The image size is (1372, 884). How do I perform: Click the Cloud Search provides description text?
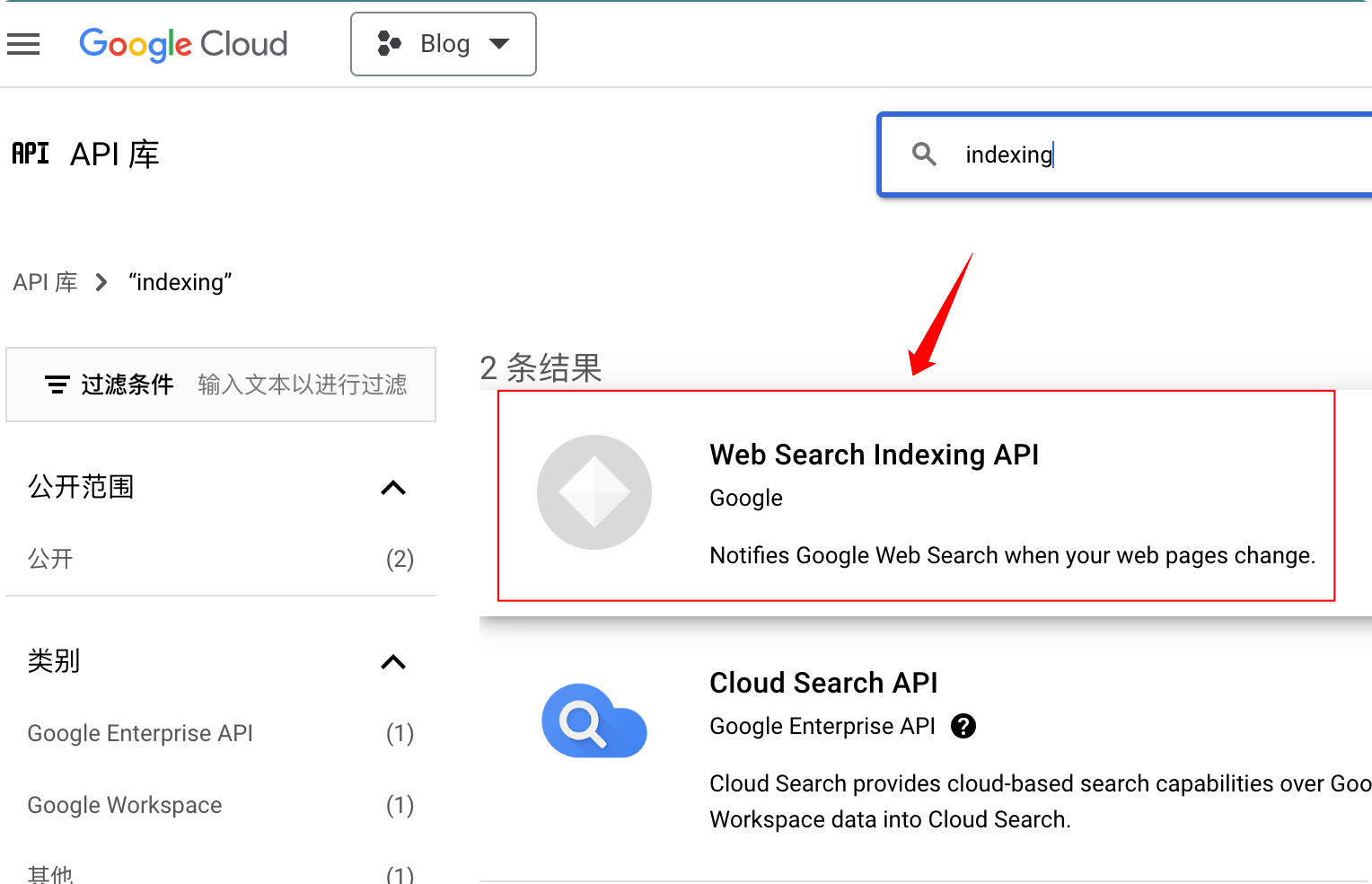tap(1040, 801)
